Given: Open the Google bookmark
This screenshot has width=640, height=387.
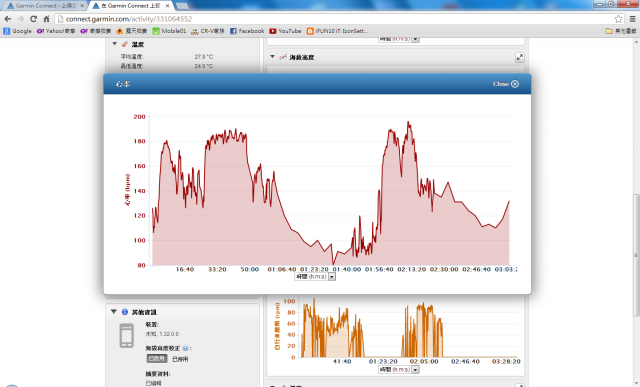Looking at the screenshot, I should click(x=17, y=31).
